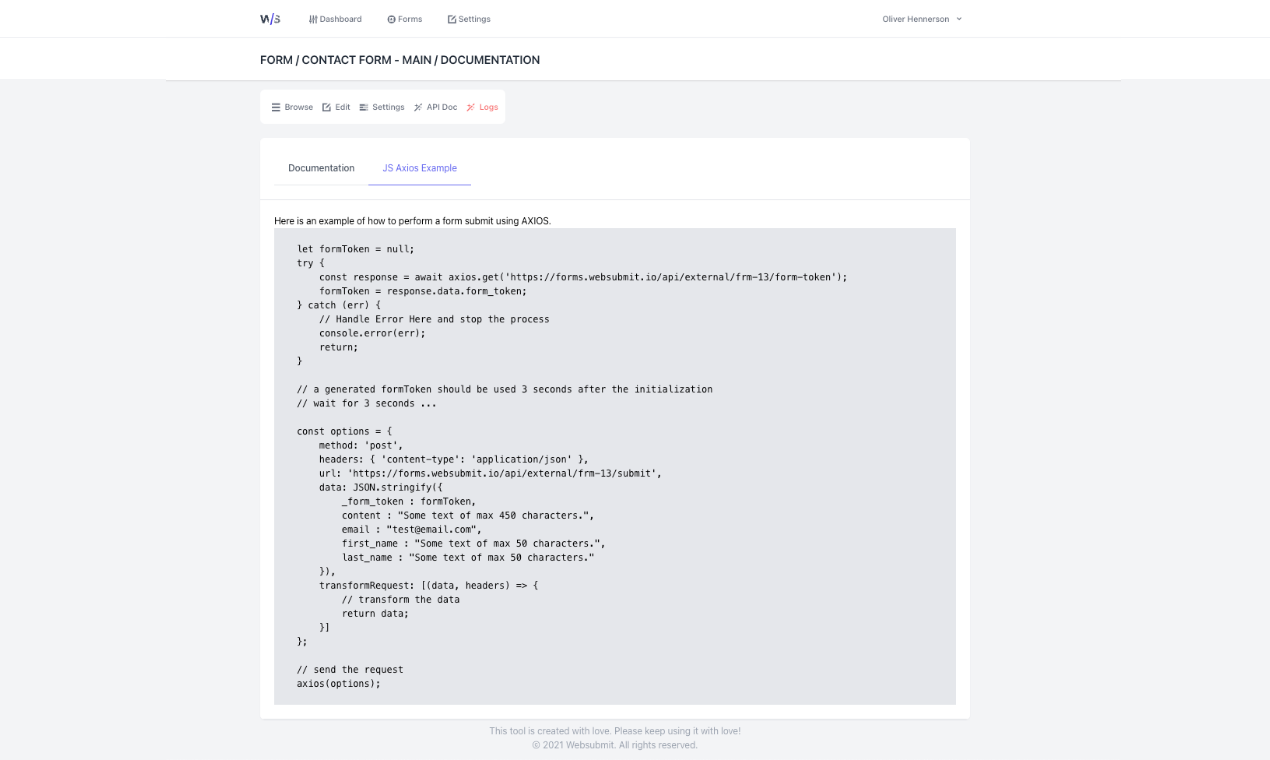Open the Dashboard using its navbar icon
Viewport: 1270px width, 760px height.
tap(315, 18)
